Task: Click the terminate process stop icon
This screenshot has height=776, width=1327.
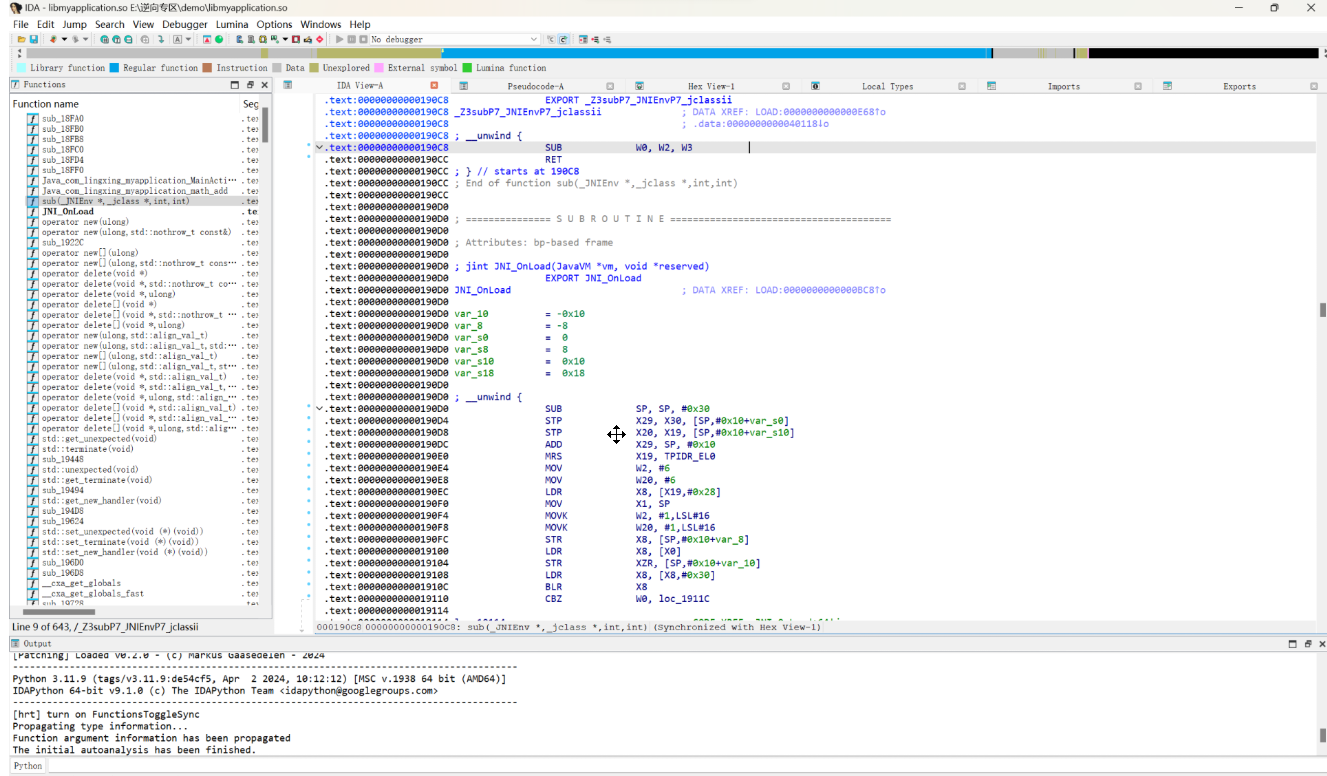Action: (363, 39)
